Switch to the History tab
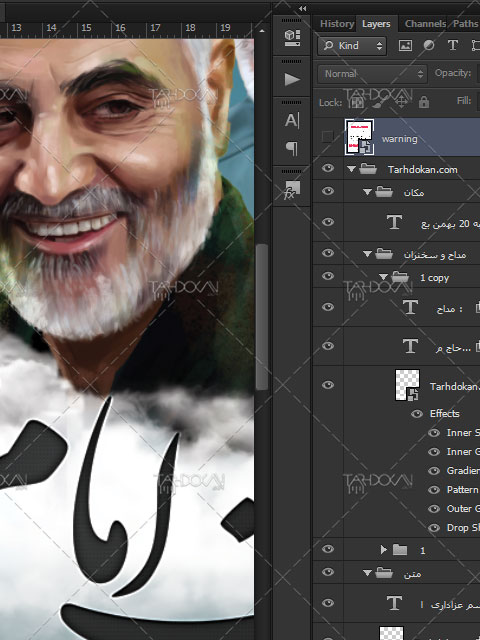Screen dimensions: 480x640 click(x=337, y=24)
